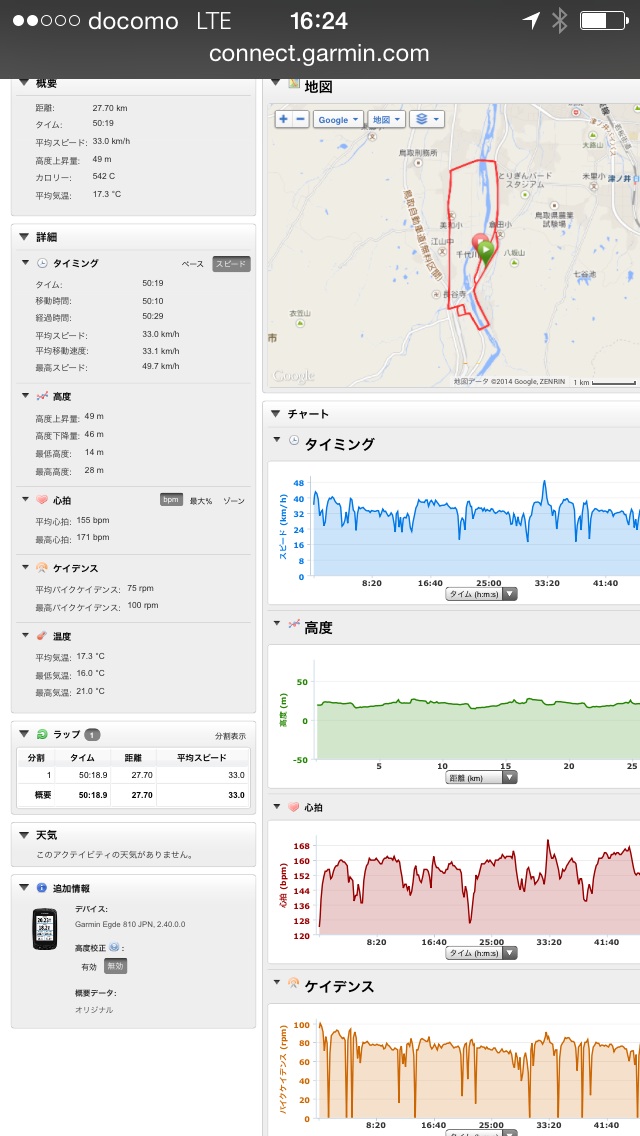This screenshot has width=640, height=1136.
Task: Click the elevation icon in 高度 chart header
Action: [294, 622]
